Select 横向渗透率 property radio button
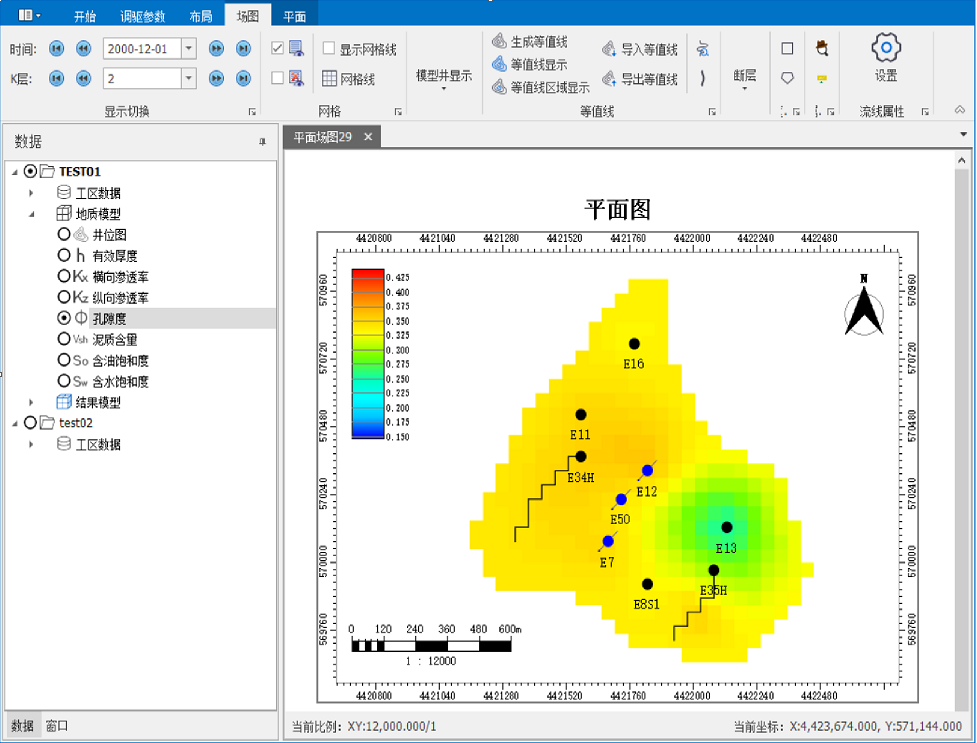The width and height of the screenshot is (977, 743). pyautogui.click(x=64, y=276)
